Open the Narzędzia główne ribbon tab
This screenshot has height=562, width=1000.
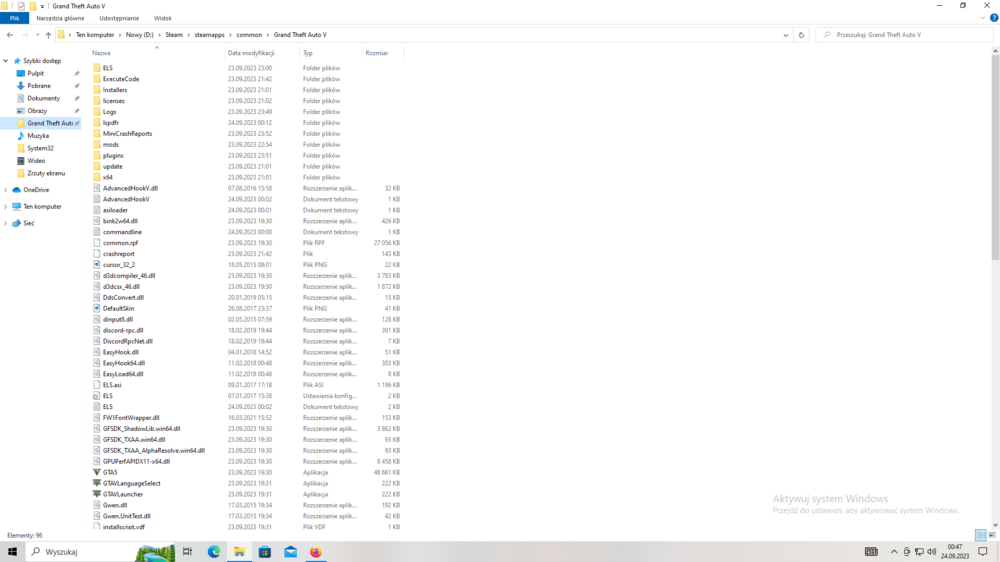60,18
